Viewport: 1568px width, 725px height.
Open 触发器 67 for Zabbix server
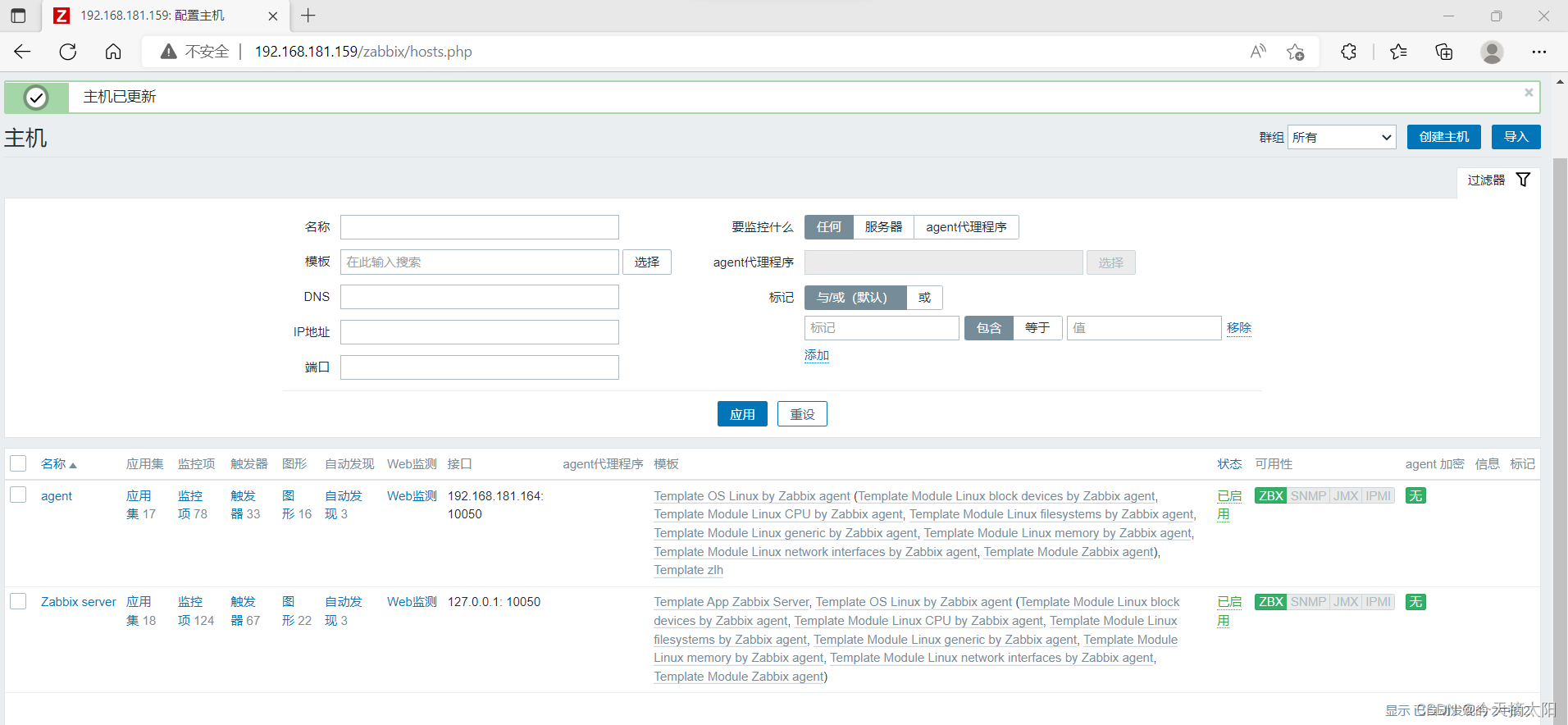(x=245, y=611)
